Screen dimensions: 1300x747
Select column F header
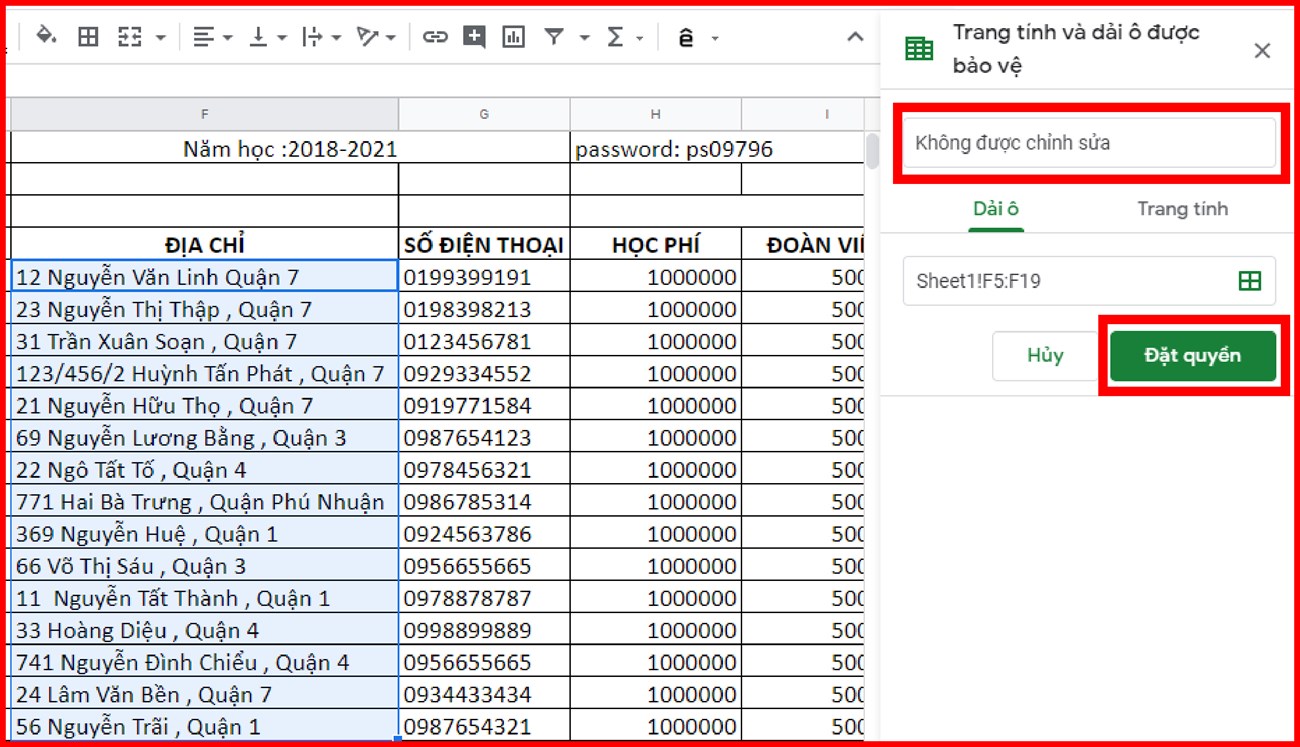click(x=204, y=114)
